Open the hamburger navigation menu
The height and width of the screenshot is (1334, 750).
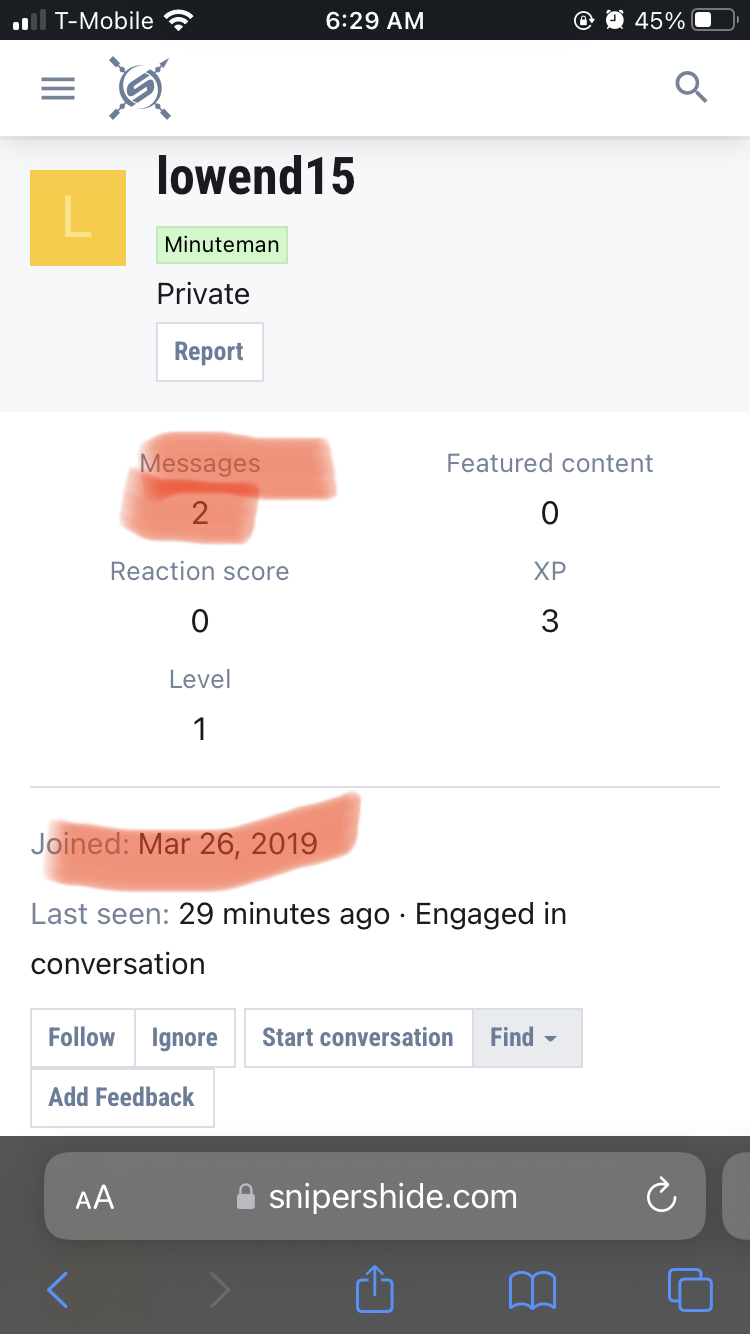point(58,89)
